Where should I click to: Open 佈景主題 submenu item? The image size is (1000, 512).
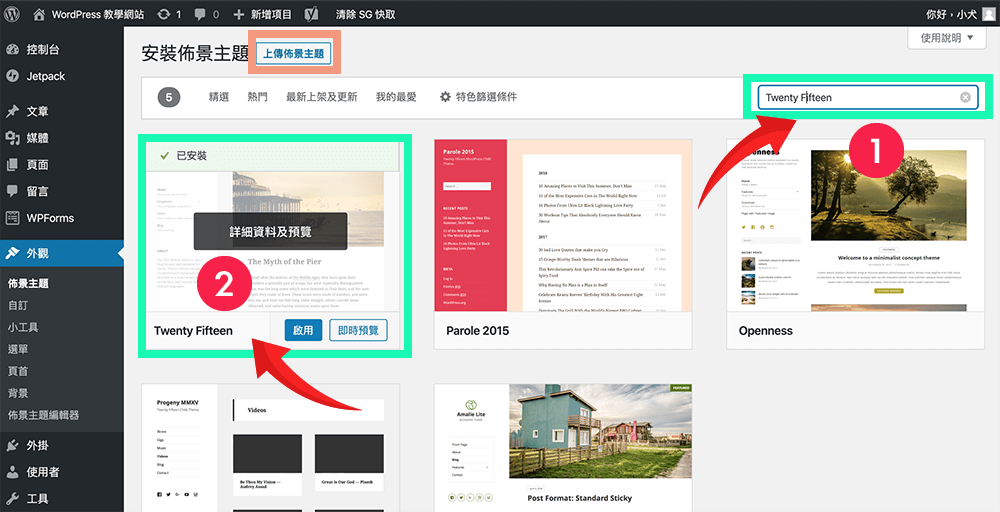[x=28, y=284]
